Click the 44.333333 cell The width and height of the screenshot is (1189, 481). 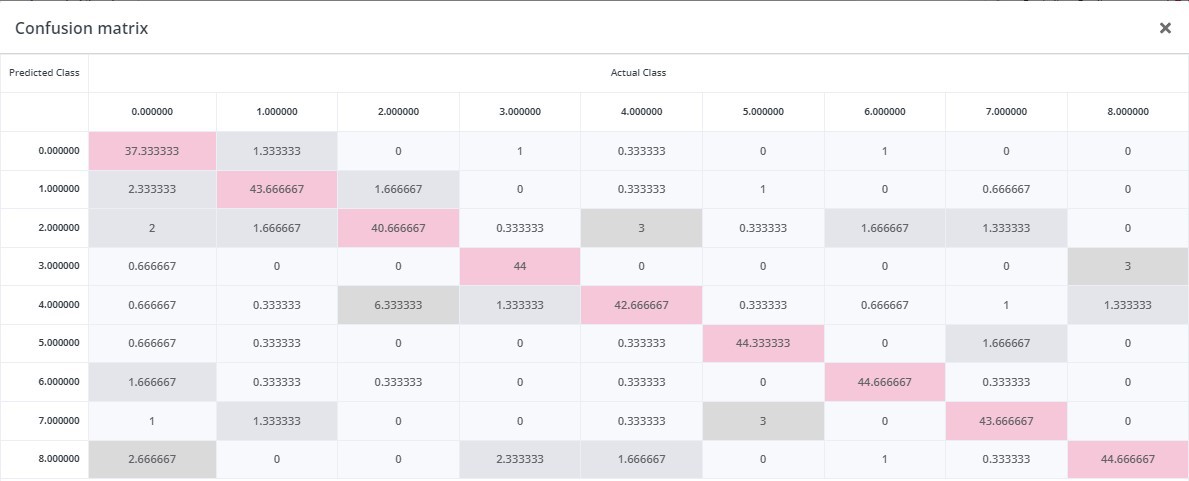[x=763, y=343]
